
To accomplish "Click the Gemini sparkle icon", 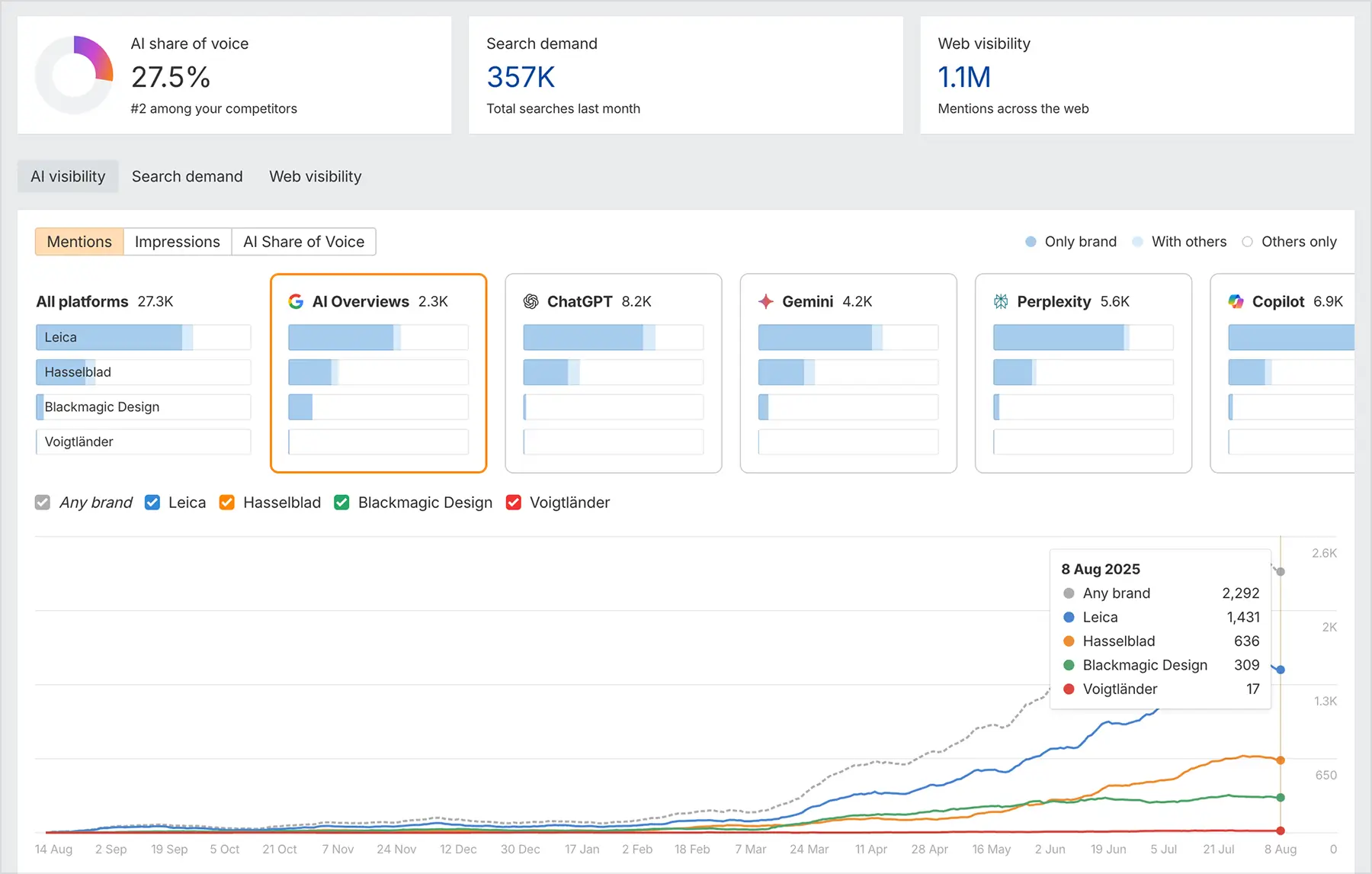I will (765, 301).
